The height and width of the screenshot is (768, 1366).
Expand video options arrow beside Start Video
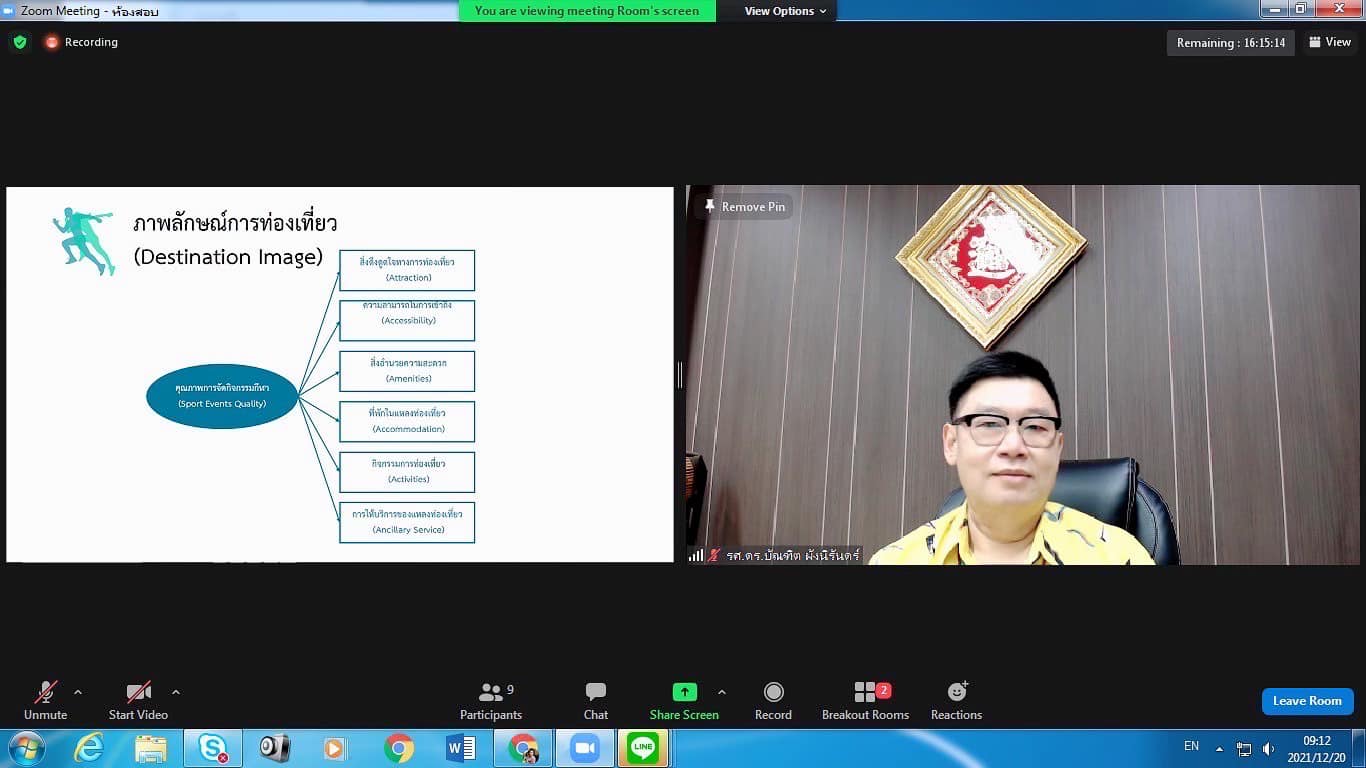coord(176,692)
